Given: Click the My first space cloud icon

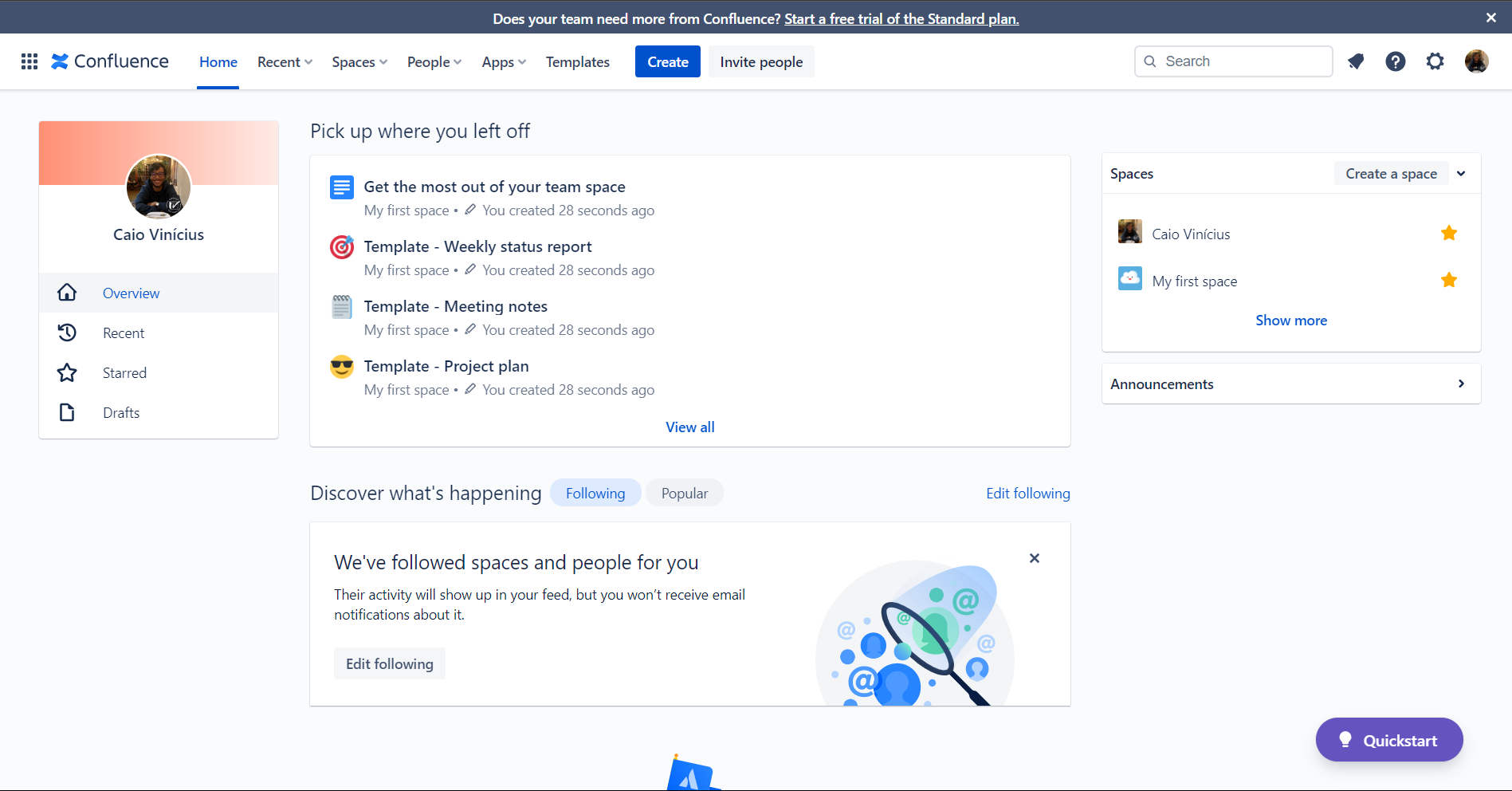Looking at the screenshot, I should (1130, 278).
